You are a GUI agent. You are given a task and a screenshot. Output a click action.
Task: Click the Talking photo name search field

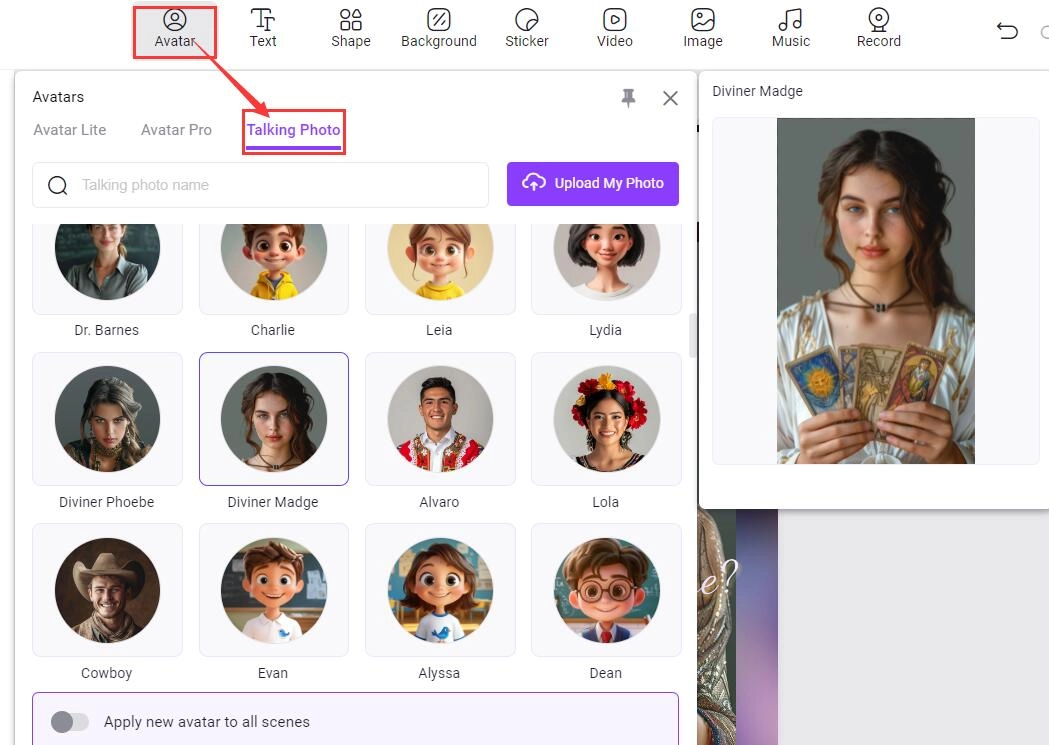pyautogui.click(x=270, y=185)
